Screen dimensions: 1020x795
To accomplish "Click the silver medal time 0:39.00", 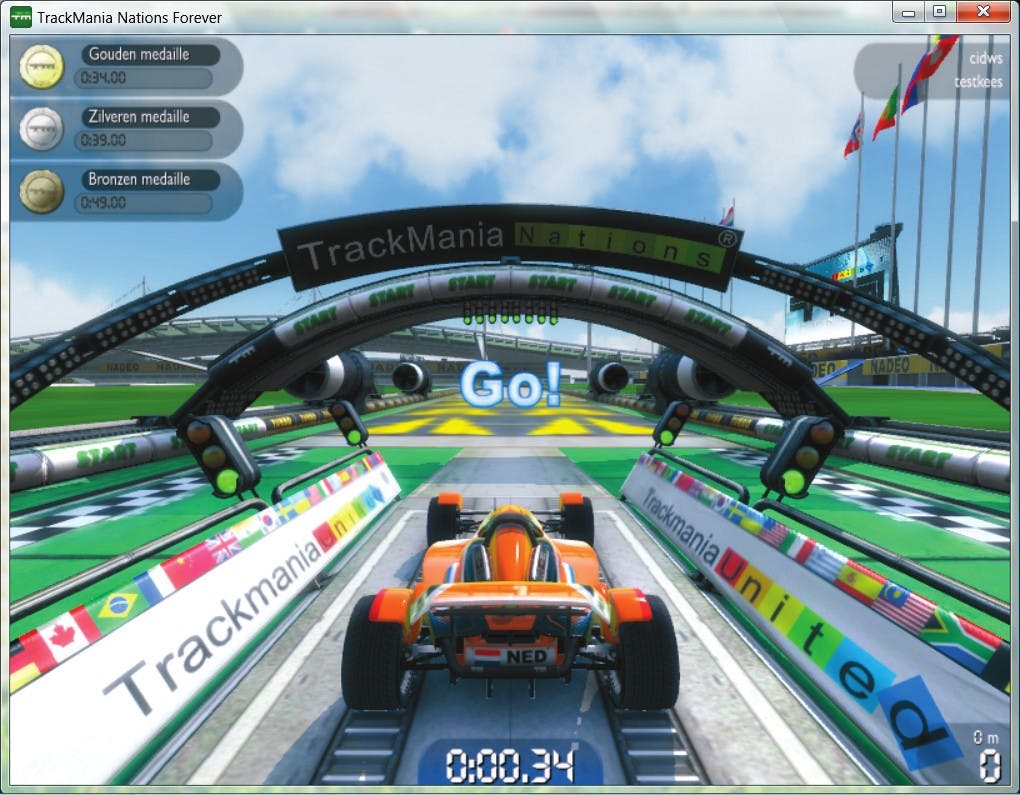I will pos(103,140).
